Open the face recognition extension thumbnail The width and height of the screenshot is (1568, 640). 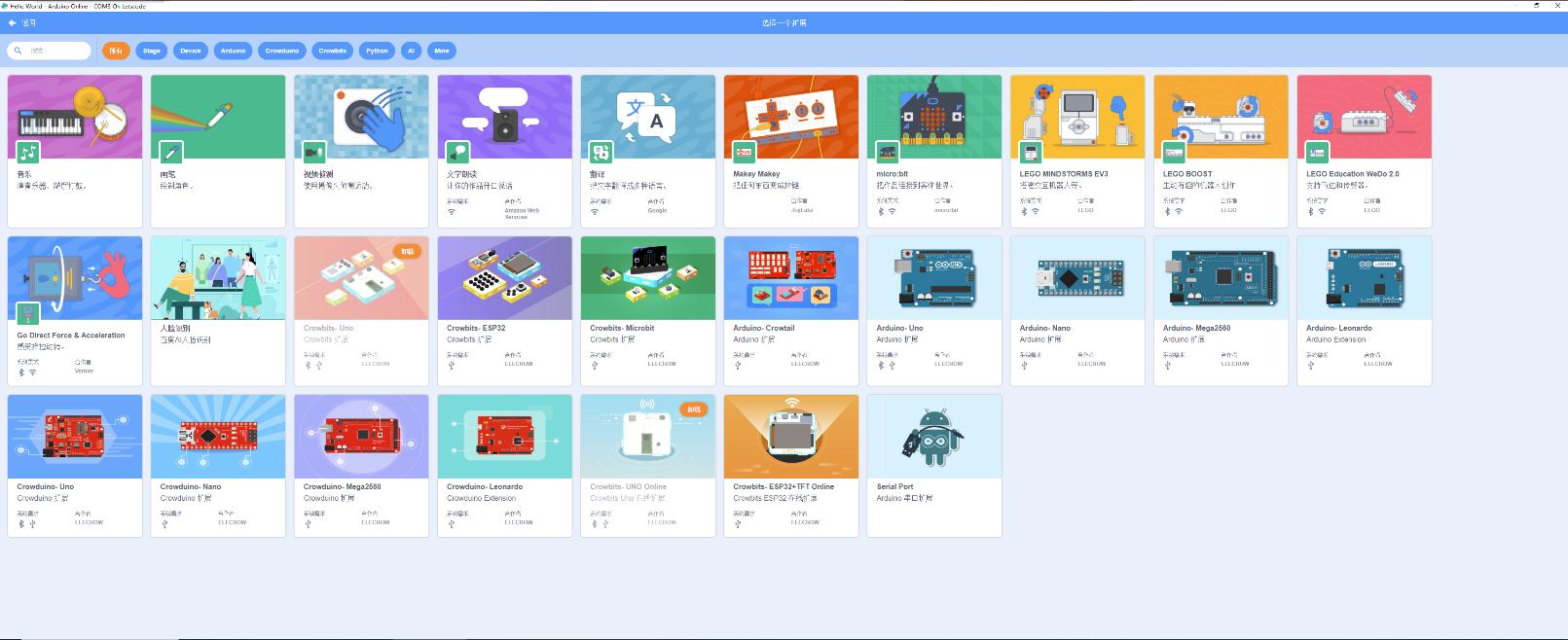(x=218, y=278)
